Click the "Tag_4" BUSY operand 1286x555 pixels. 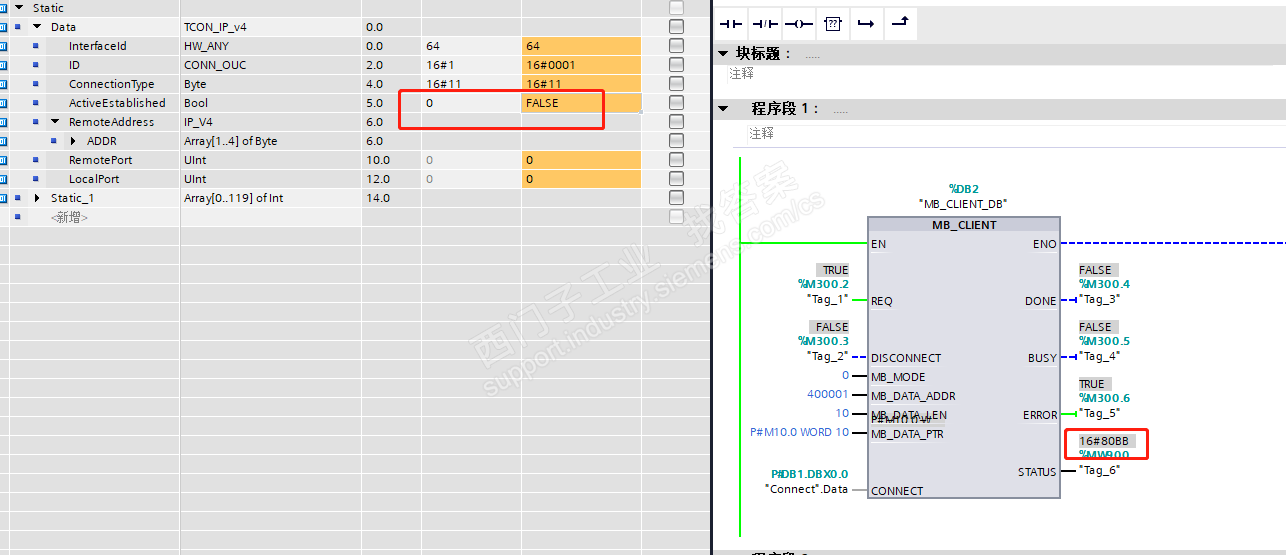coord(1100,356)
